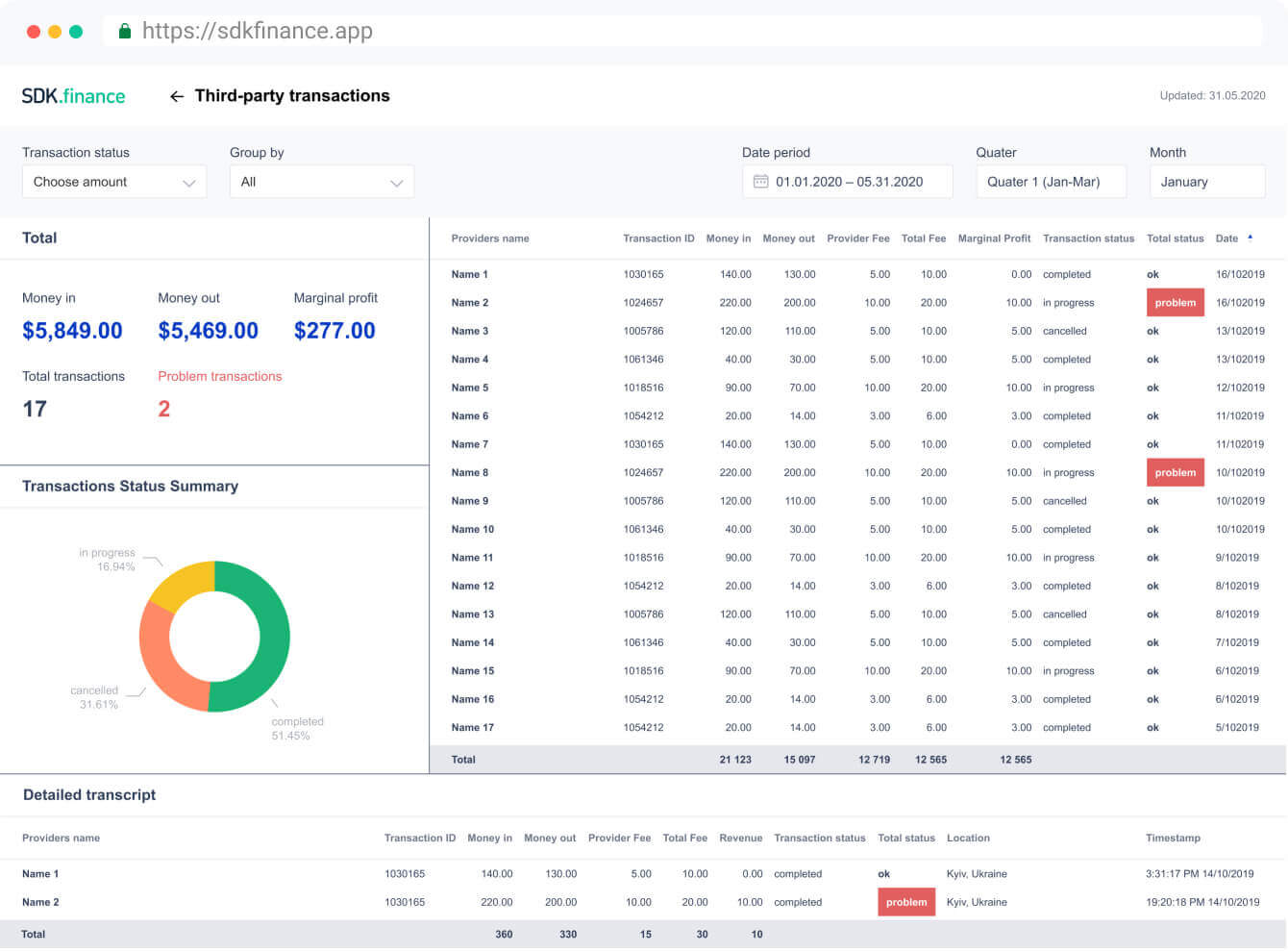Sort by Money out column header

(789, 238)
